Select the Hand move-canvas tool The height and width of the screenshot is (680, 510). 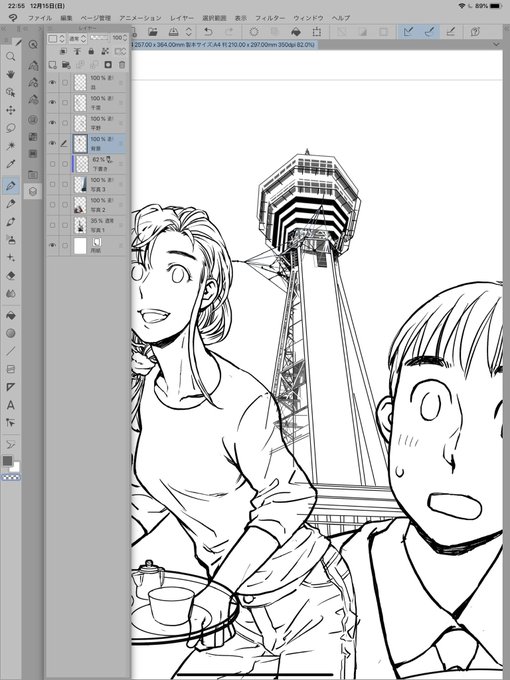(x=11, y=75)
